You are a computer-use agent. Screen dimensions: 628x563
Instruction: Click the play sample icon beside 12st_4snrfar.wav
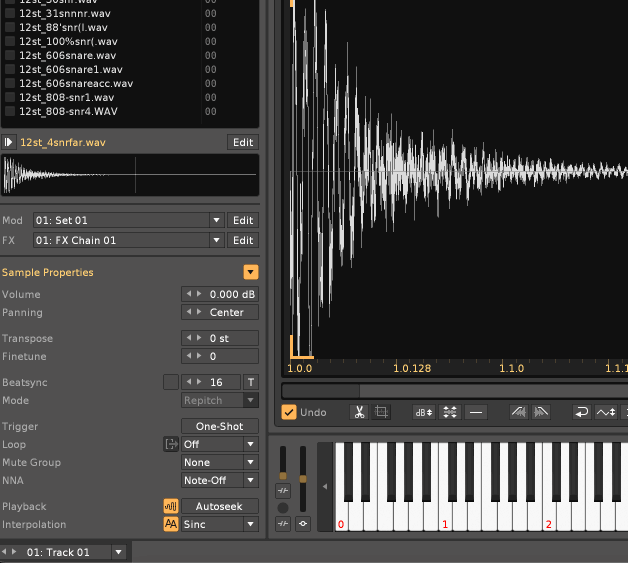coord(9,143)
